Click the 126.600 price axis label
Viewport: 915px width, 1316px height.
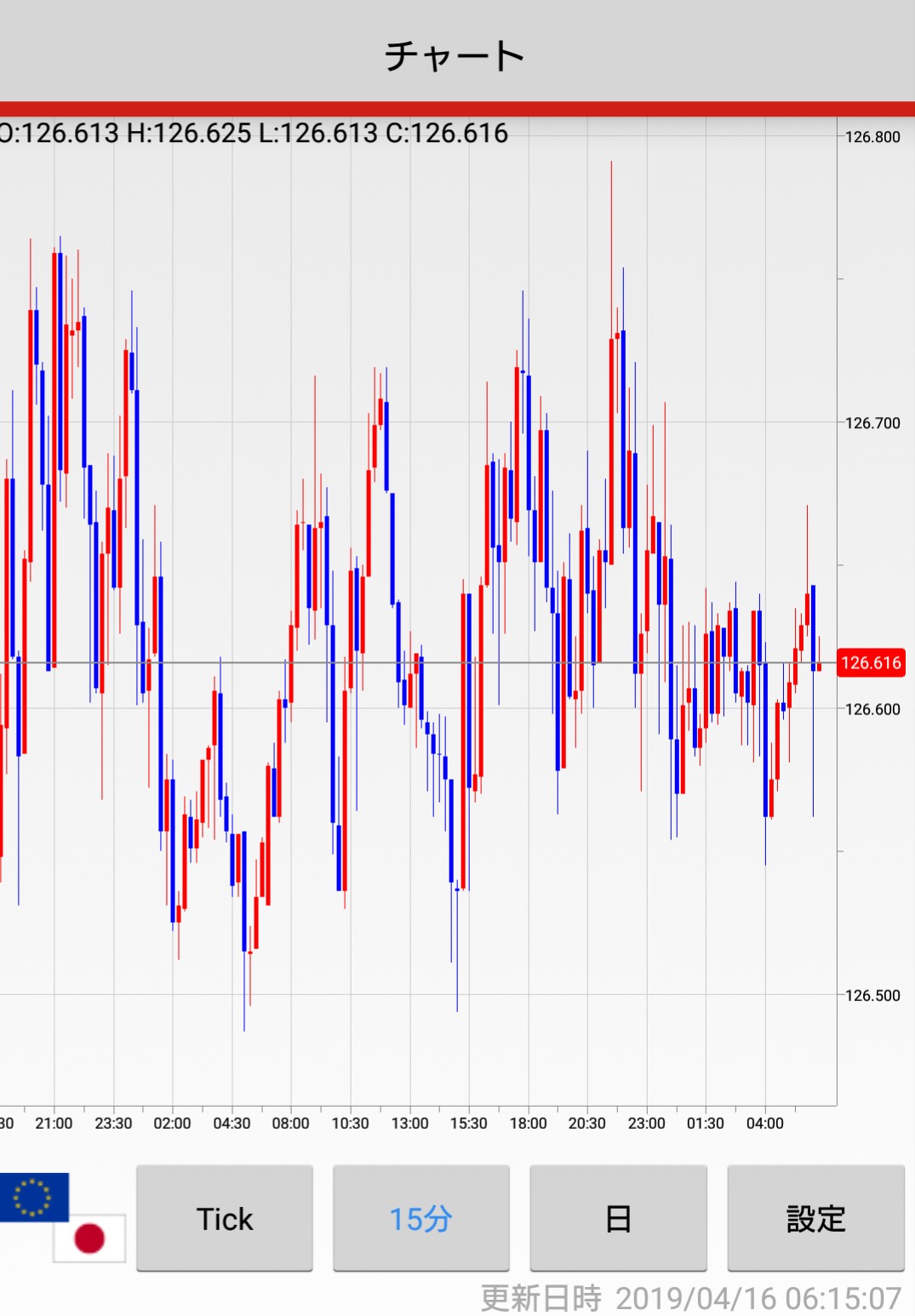872,709
